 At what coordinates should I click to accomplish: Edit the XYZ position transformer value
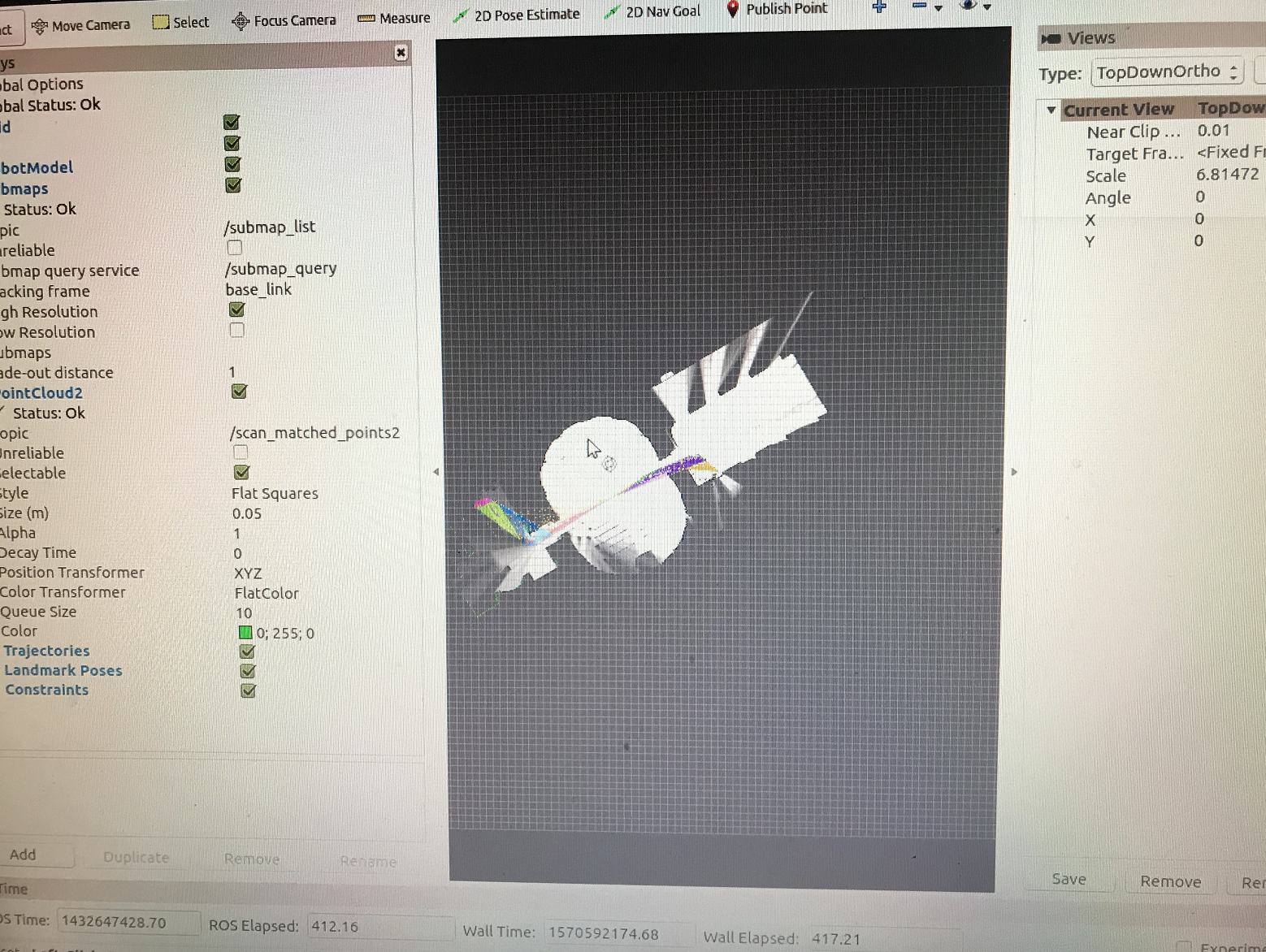248,573
